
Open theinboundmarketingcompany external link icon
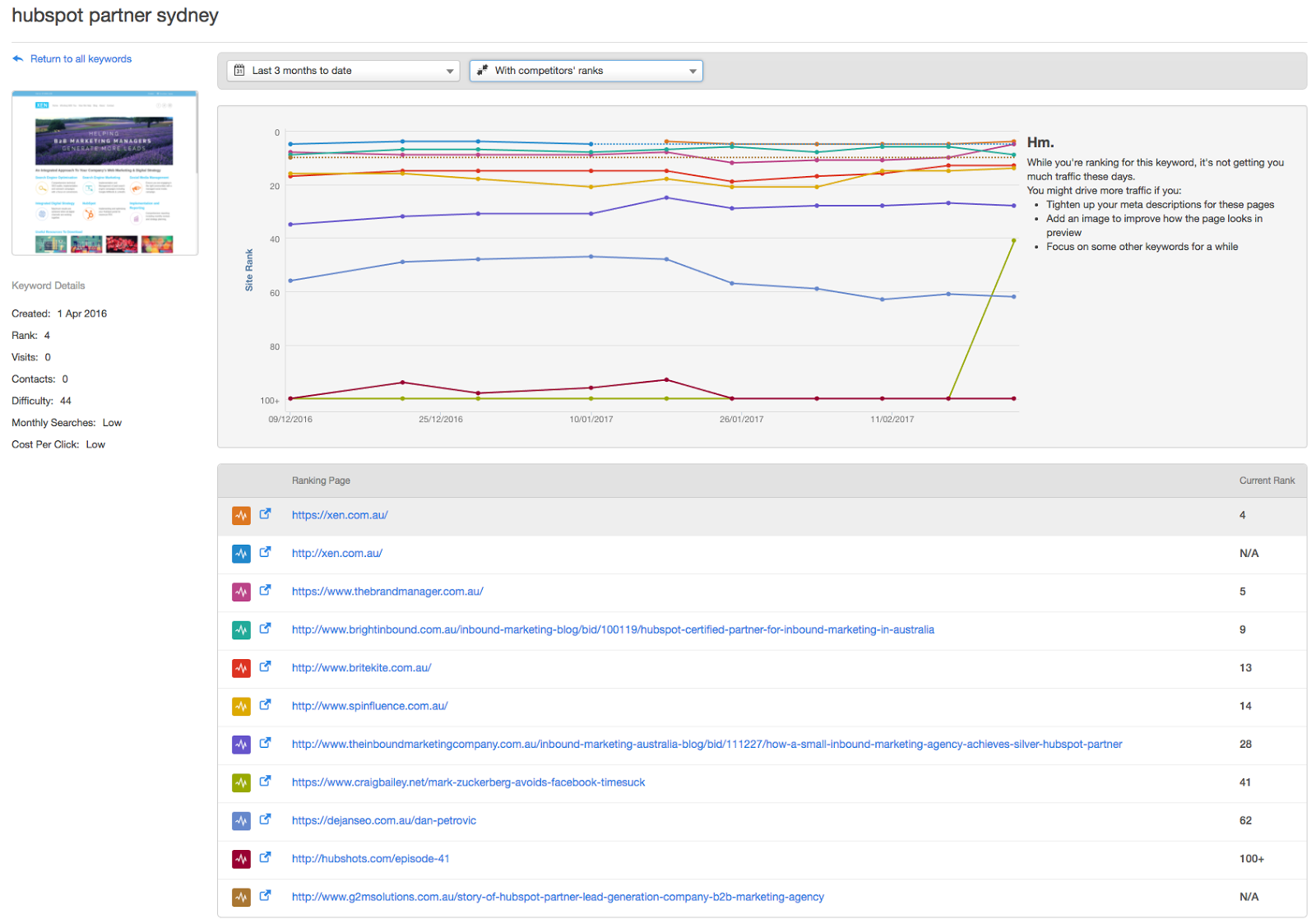[265, 743]
